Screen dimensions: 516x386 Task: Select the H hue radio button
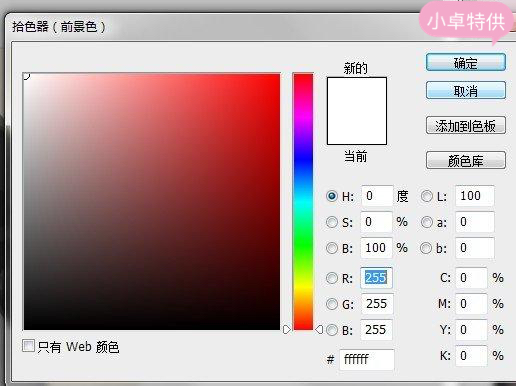pyautogui.click(x=332, y=196)
